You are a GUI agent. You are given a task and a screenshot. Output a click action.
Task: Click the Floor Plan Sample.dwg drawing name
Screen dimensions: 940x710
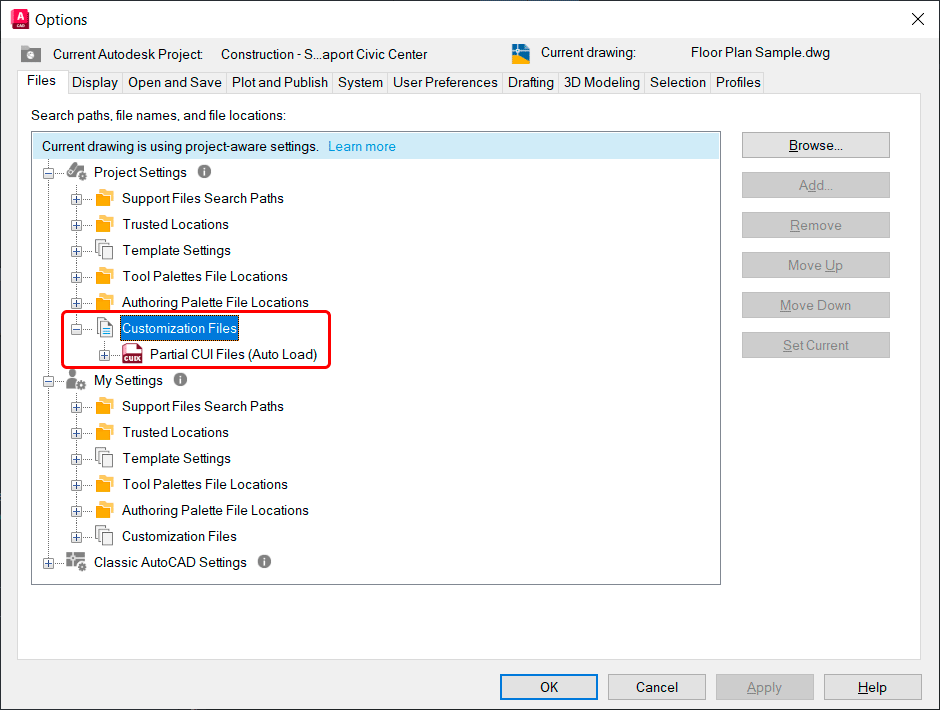click(x=760, y=52)
